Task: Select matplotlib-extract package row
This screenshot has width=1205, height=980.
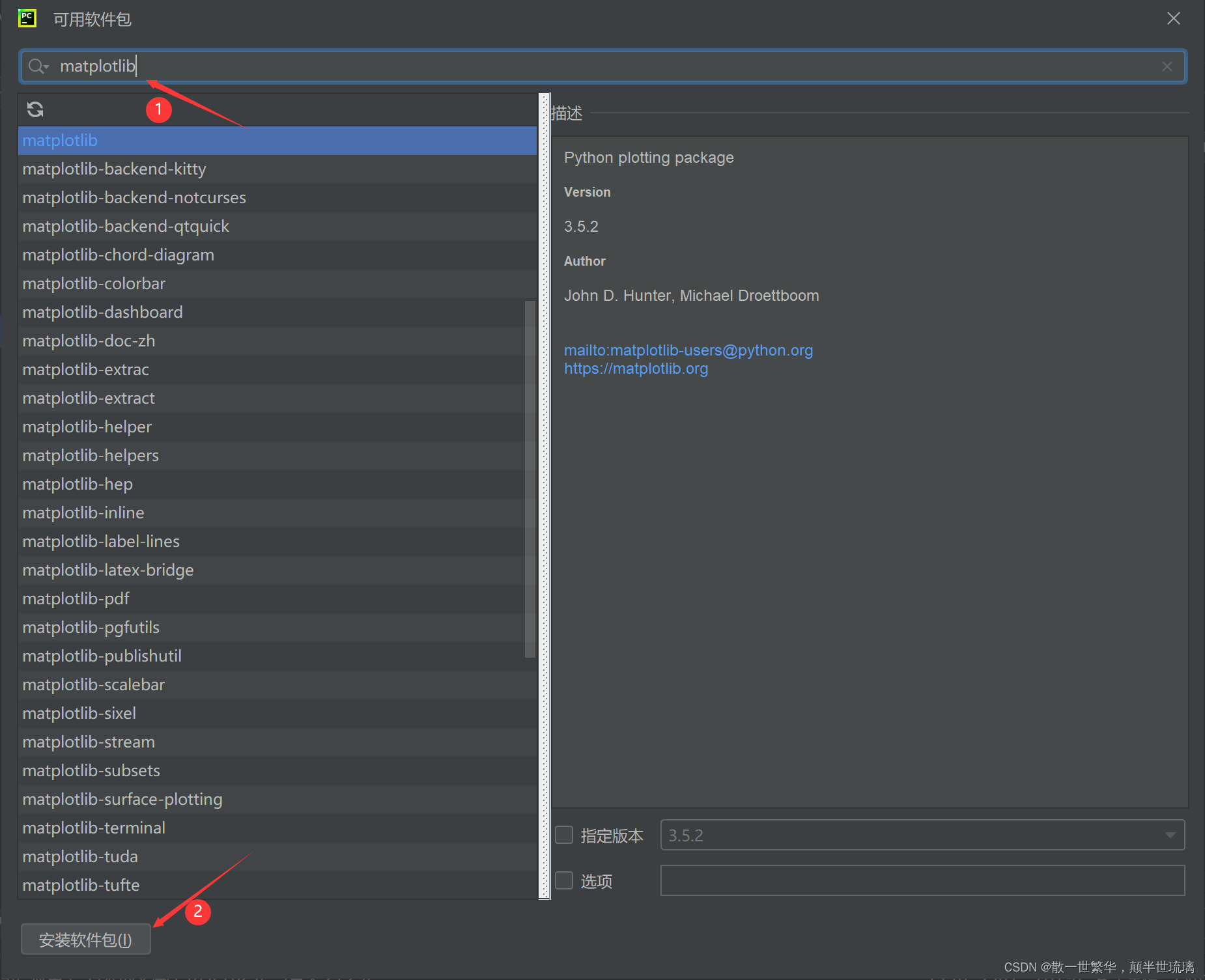Action: point(277,399)
